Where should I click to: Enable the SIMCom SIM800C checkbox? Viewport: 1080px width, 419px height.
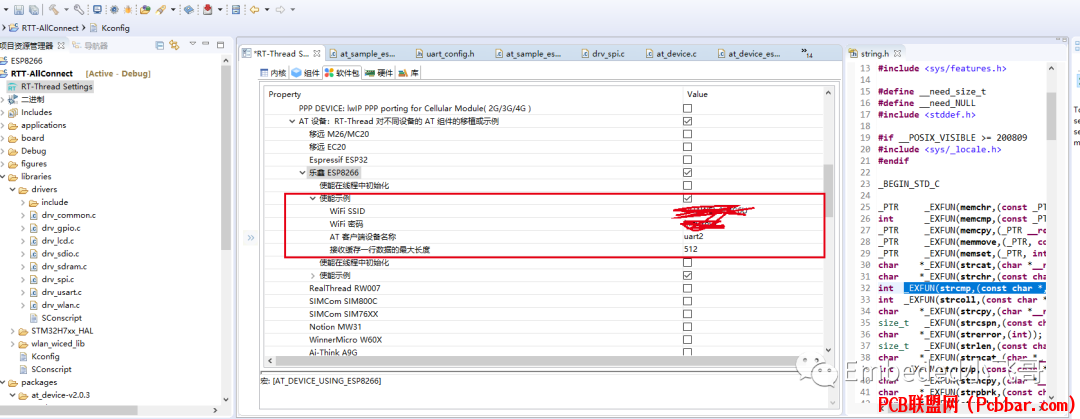click(687, 301)
